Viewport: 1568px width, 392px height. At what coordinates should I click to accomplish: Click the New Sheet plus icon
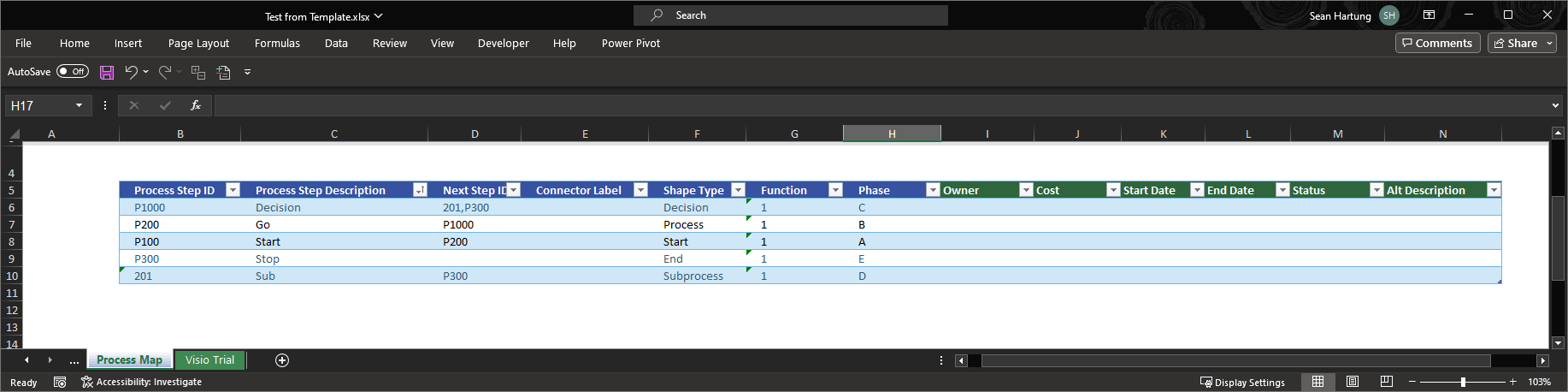pos(282,360)
